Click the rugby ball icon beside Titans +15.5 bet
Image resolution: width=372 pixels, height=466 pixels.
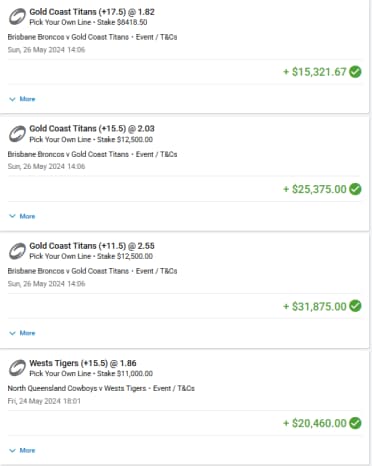tap(17, 134)
